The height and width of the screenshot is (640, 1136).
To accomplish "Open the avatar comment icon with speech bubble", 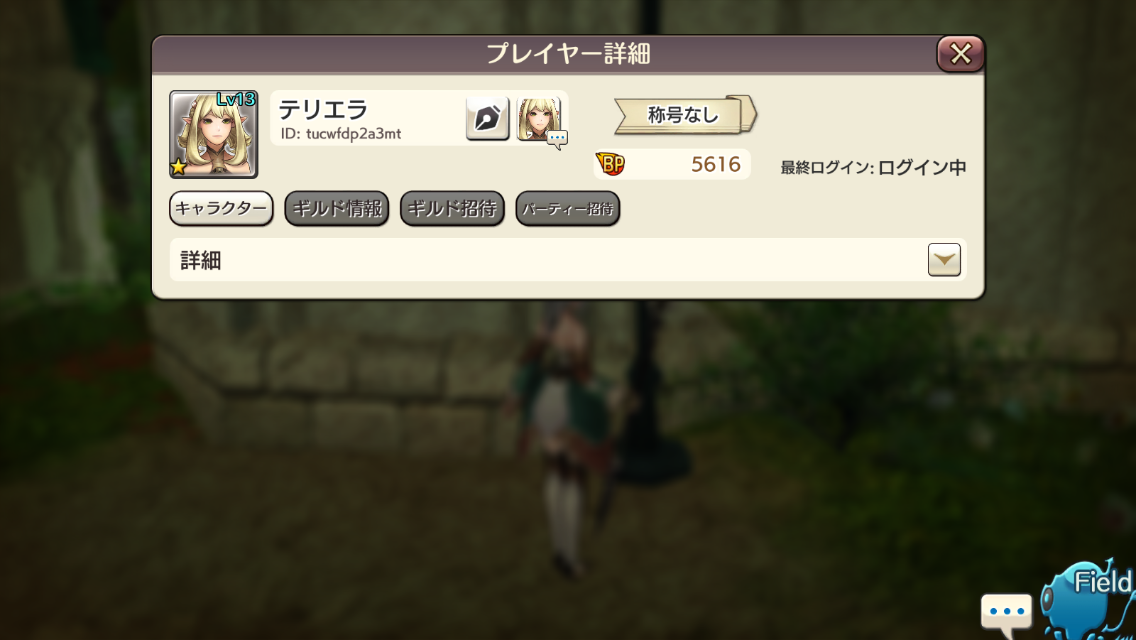I will (x=540, y=120).
